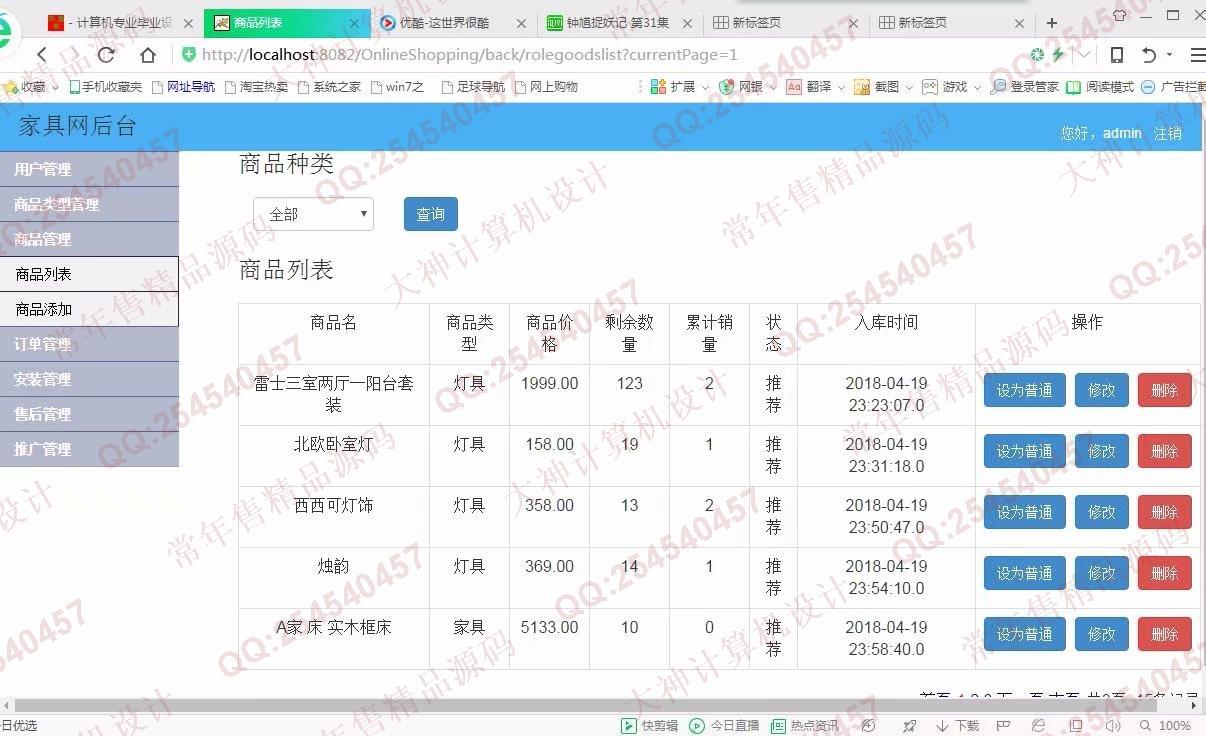Click 删除 for 雷士三室两厅一阳台套装
Viewport: 1206px width, 736px height.
[1164, 390]
